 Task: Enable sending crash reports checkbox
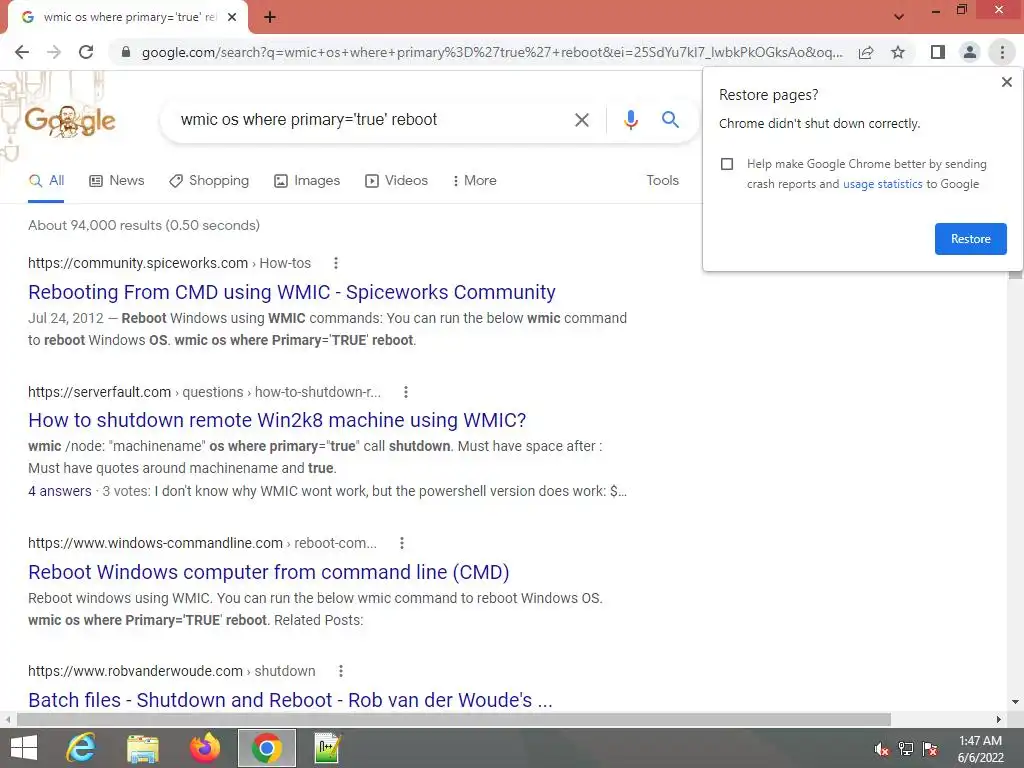727,164
